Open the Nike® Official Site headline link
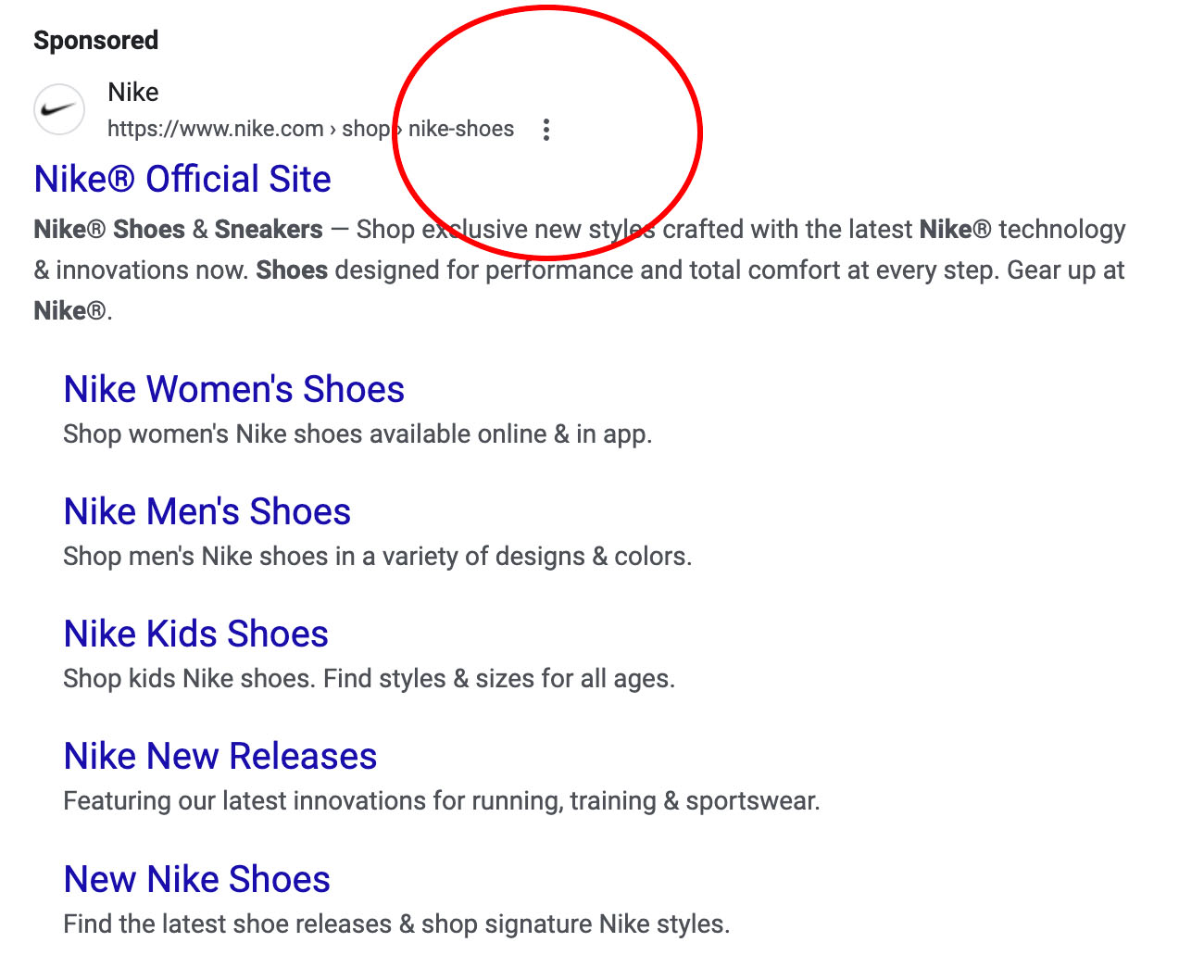 (182, 179)
